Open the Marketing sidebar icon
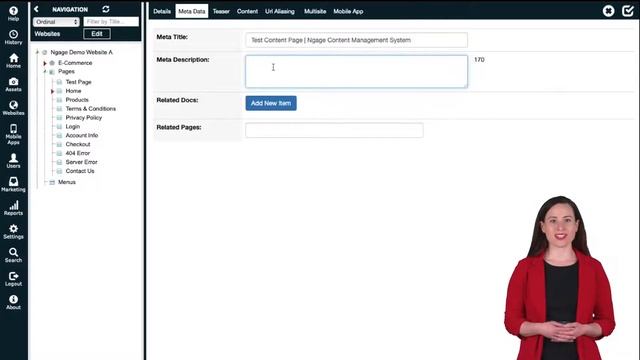The image size is (640, 360). point(13,184)
